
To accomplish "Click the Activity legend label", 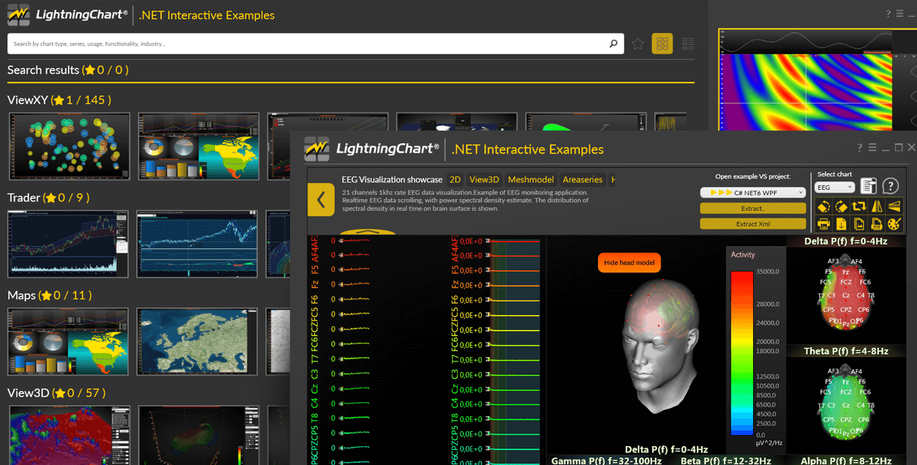I will tap(743, 255).
